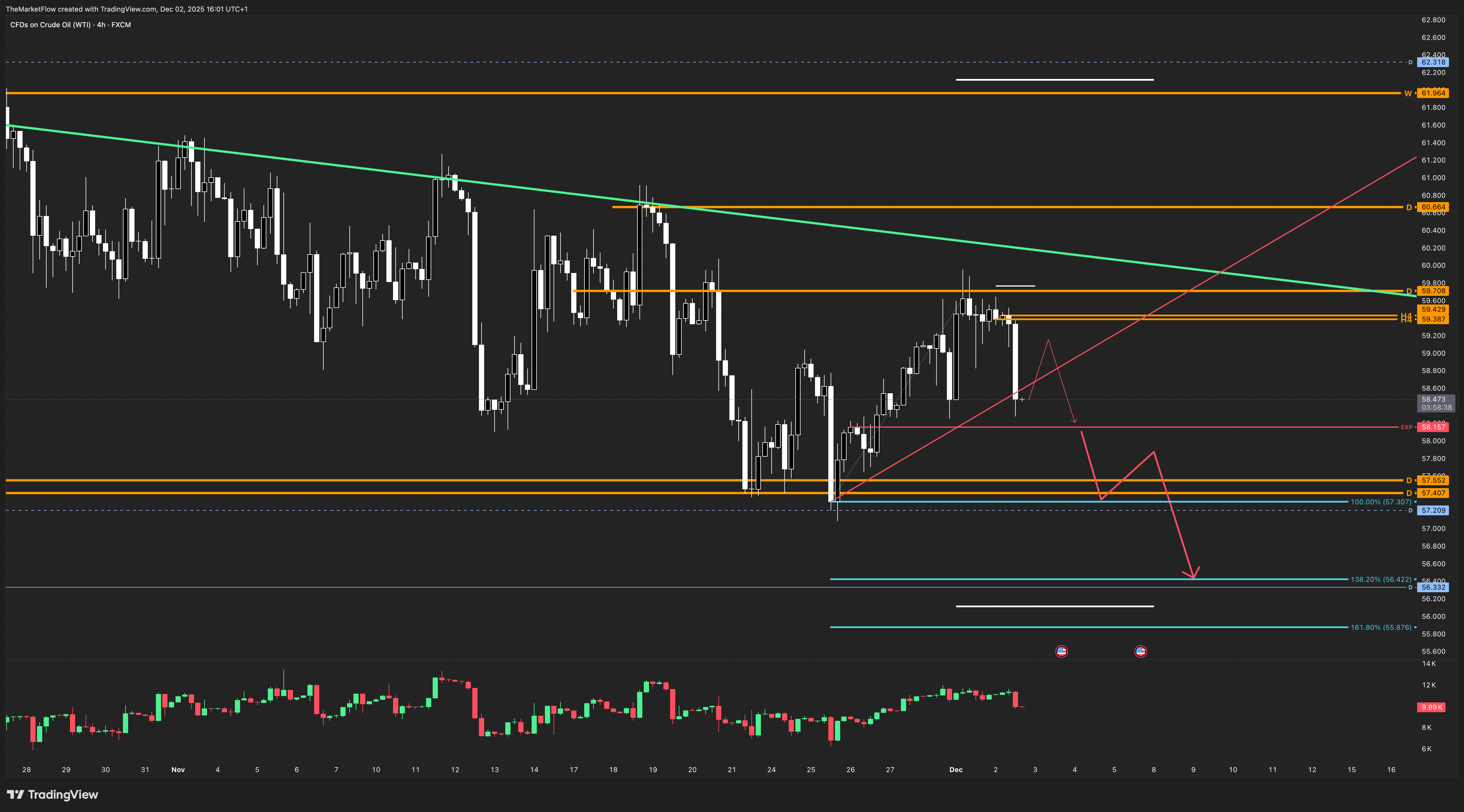Select the orange 59.708 daily level label
The width and height of the screenshot is (1464, 812).
click(x=1433, y=291)
